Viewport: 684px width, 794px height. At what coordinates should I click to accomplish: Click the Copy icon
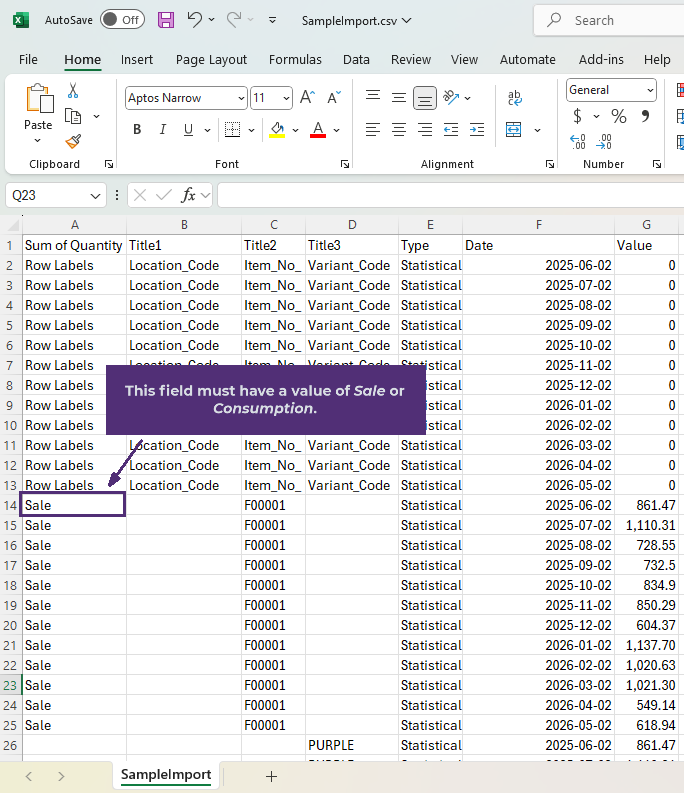[73, 116]
